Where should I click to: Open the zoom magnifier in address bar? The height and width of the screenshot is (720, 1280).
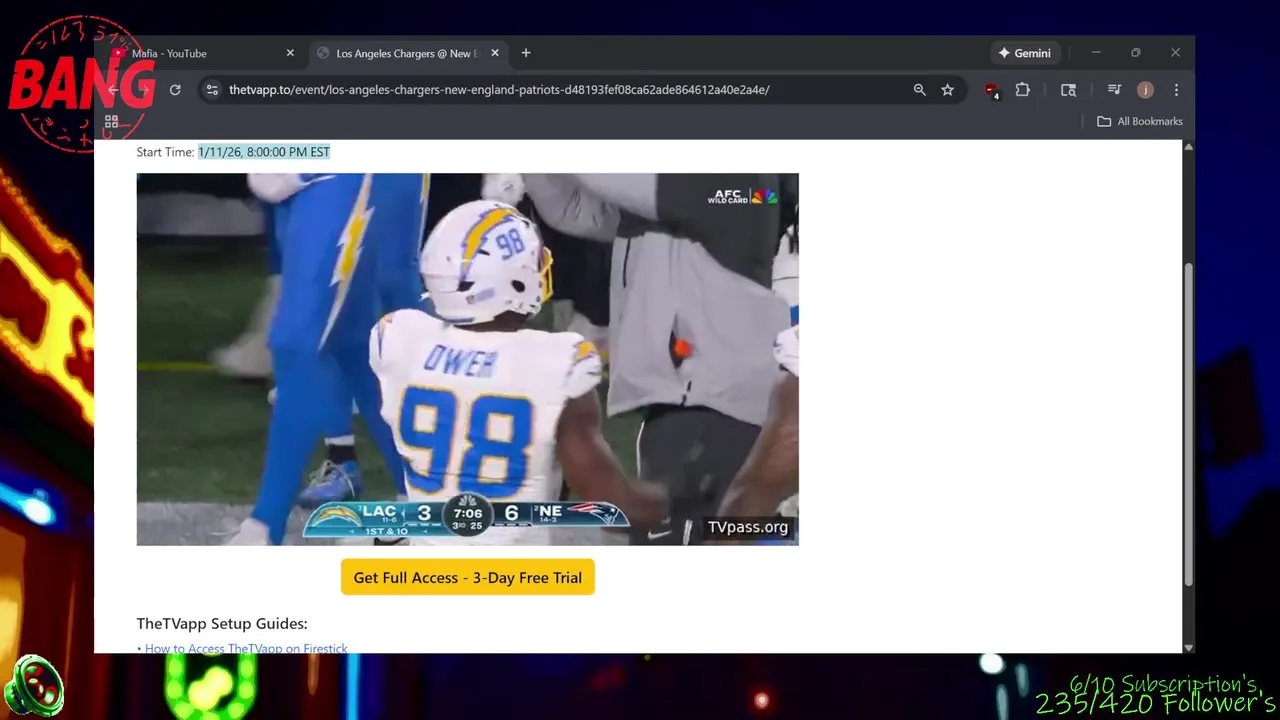coord(920,90)
